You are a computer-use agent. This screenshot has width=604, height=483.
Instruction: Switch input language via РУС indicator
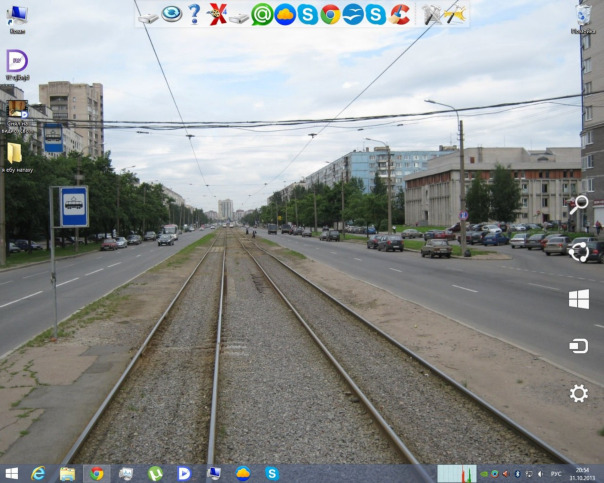click(555, 473)
